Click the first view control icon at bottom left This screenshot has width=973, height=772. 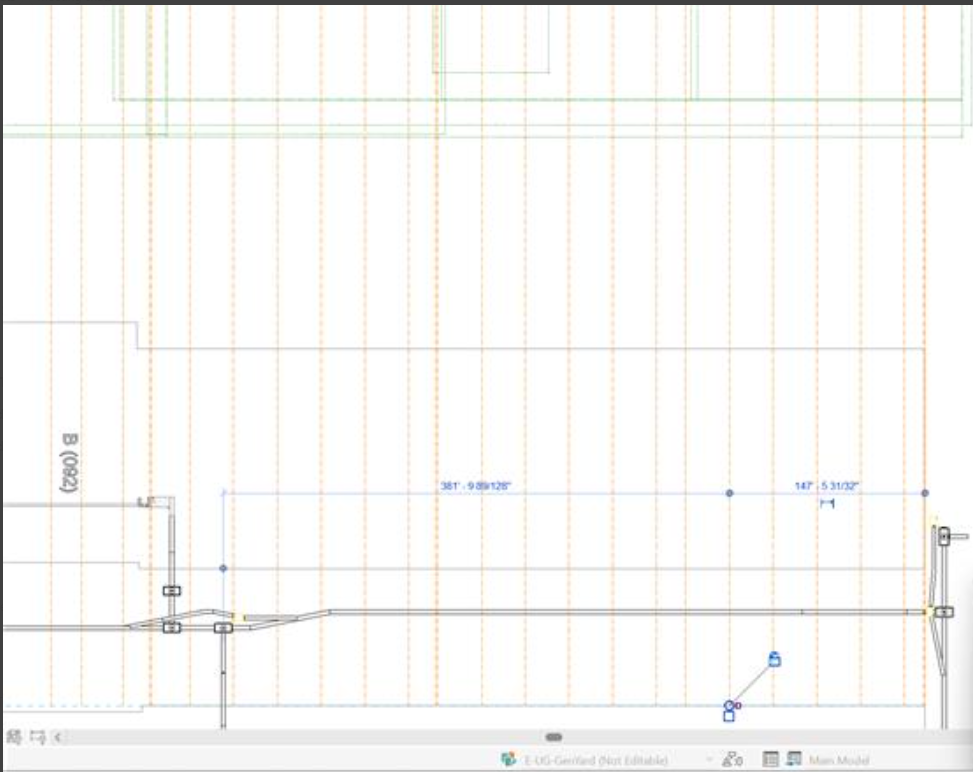[14, 737]
